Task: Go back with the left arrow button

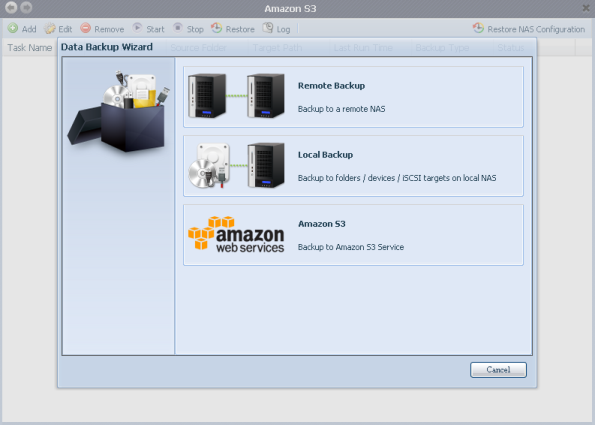Action: pos(11,8)
